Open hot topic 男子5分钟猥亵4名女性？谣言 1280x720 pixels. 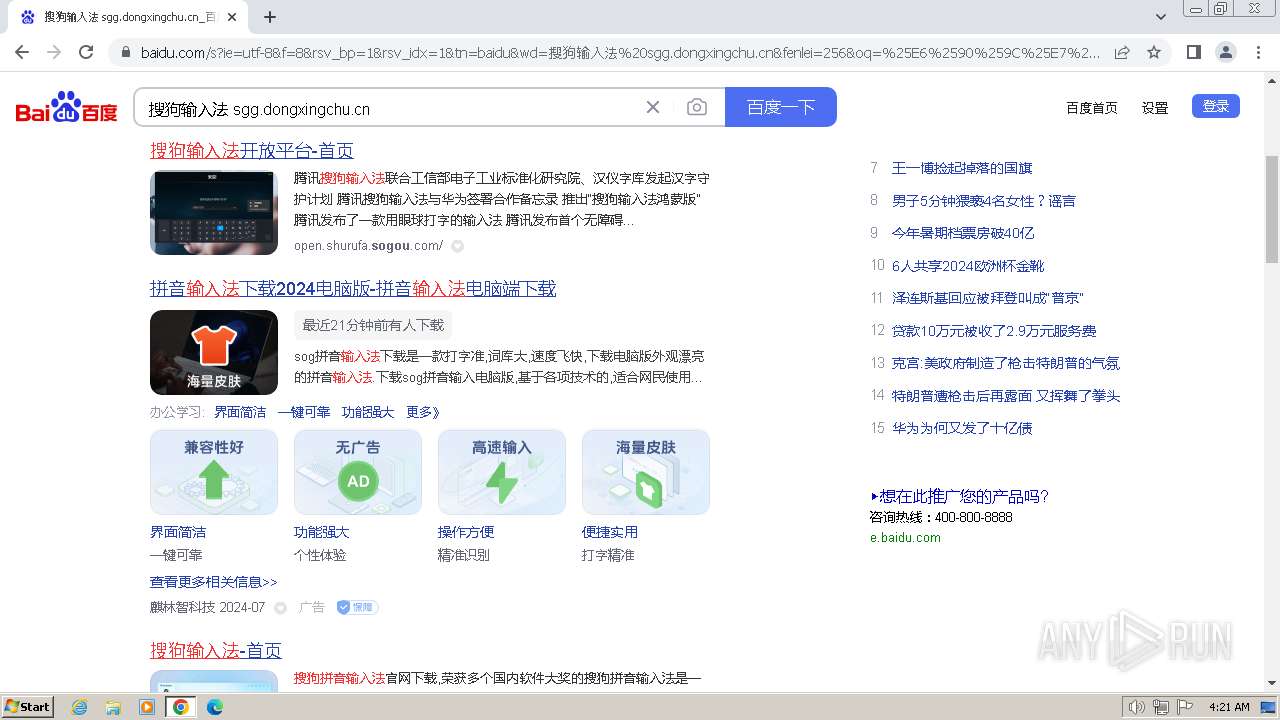click(x=984, y=201)
